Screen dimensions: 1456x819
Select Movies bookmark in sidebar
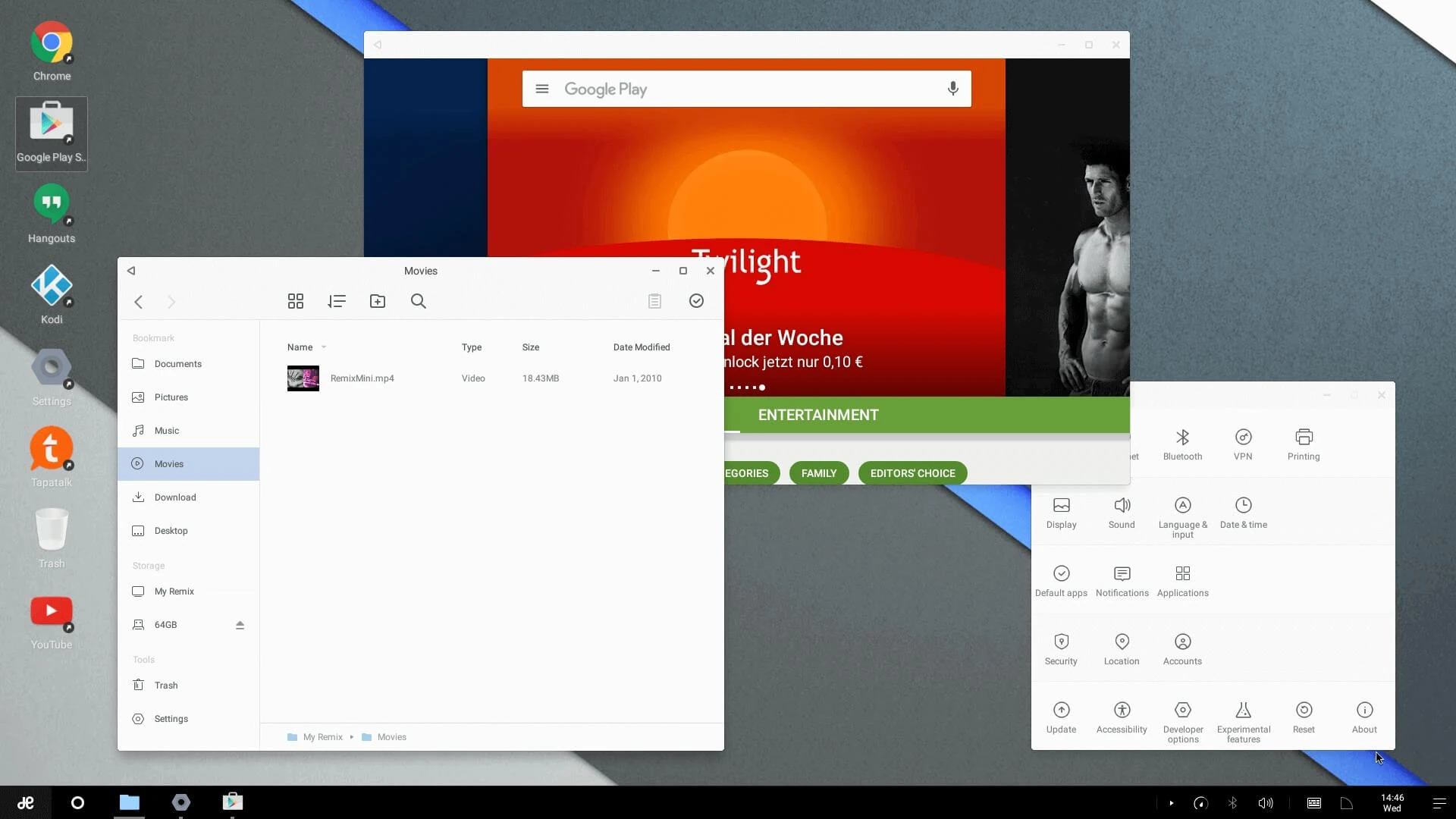[188, 464]
